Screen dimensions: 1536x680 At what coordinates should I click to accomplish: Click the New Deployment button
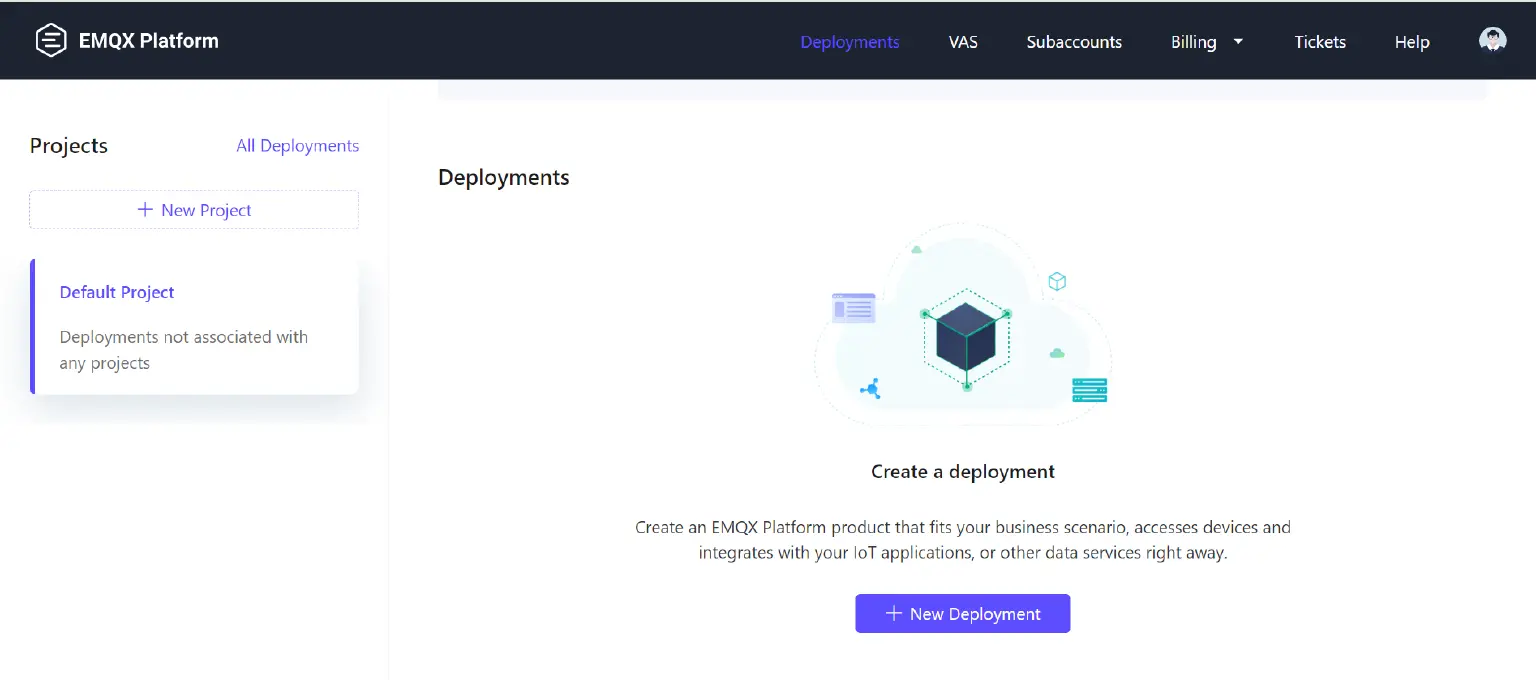point(962,613)
